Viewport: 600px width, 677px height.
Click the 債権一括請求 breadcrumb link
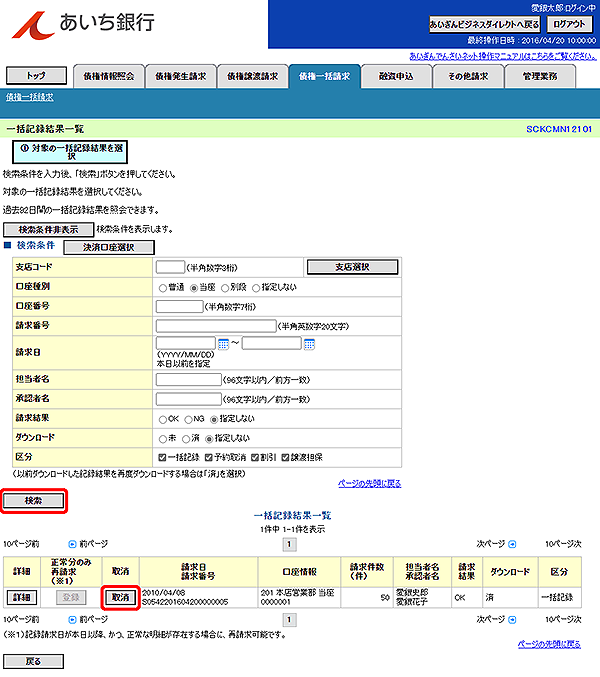click(30, 97)
